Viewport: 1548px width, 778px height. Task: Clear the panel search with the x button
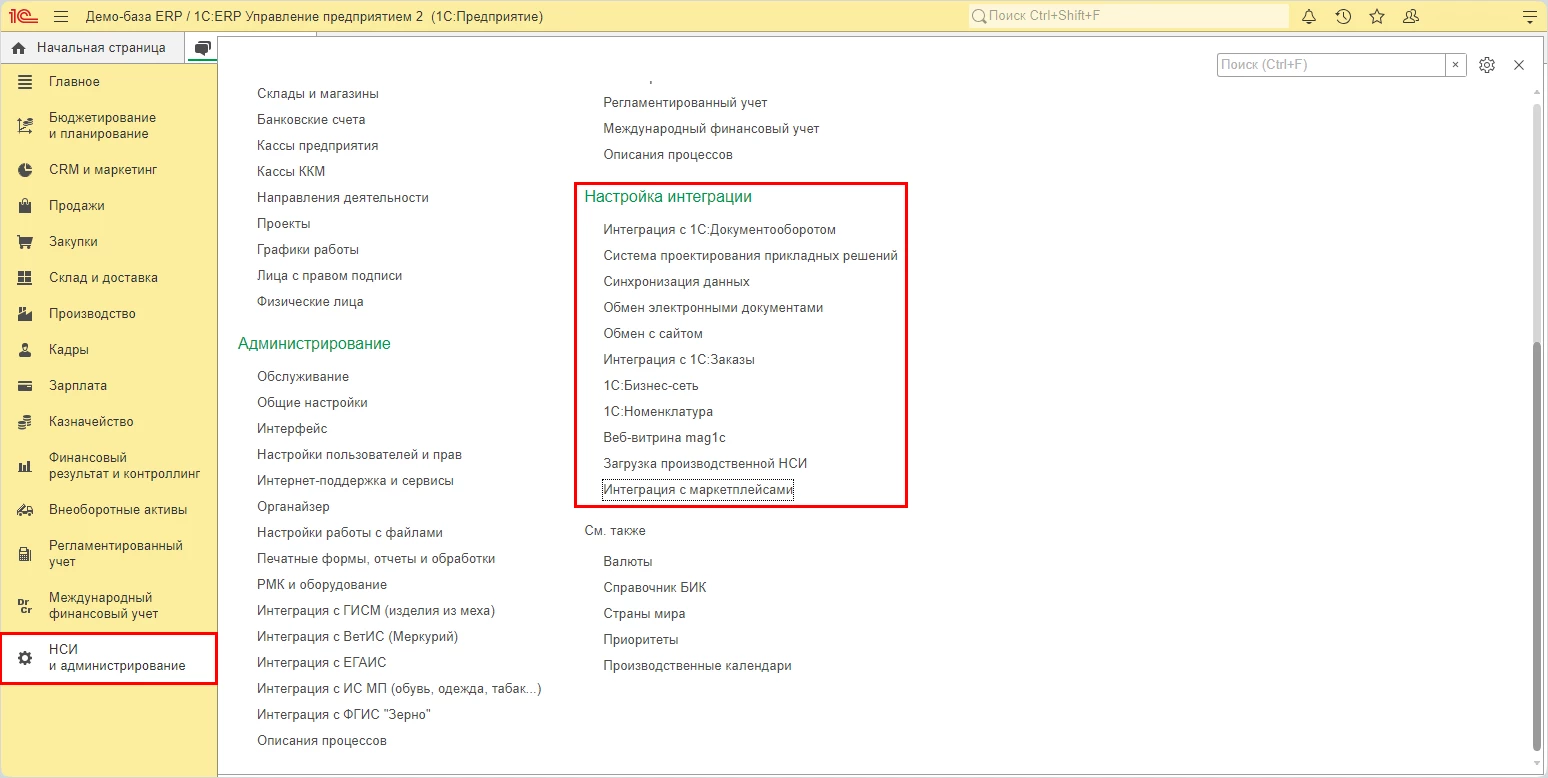pos(1456,65)
